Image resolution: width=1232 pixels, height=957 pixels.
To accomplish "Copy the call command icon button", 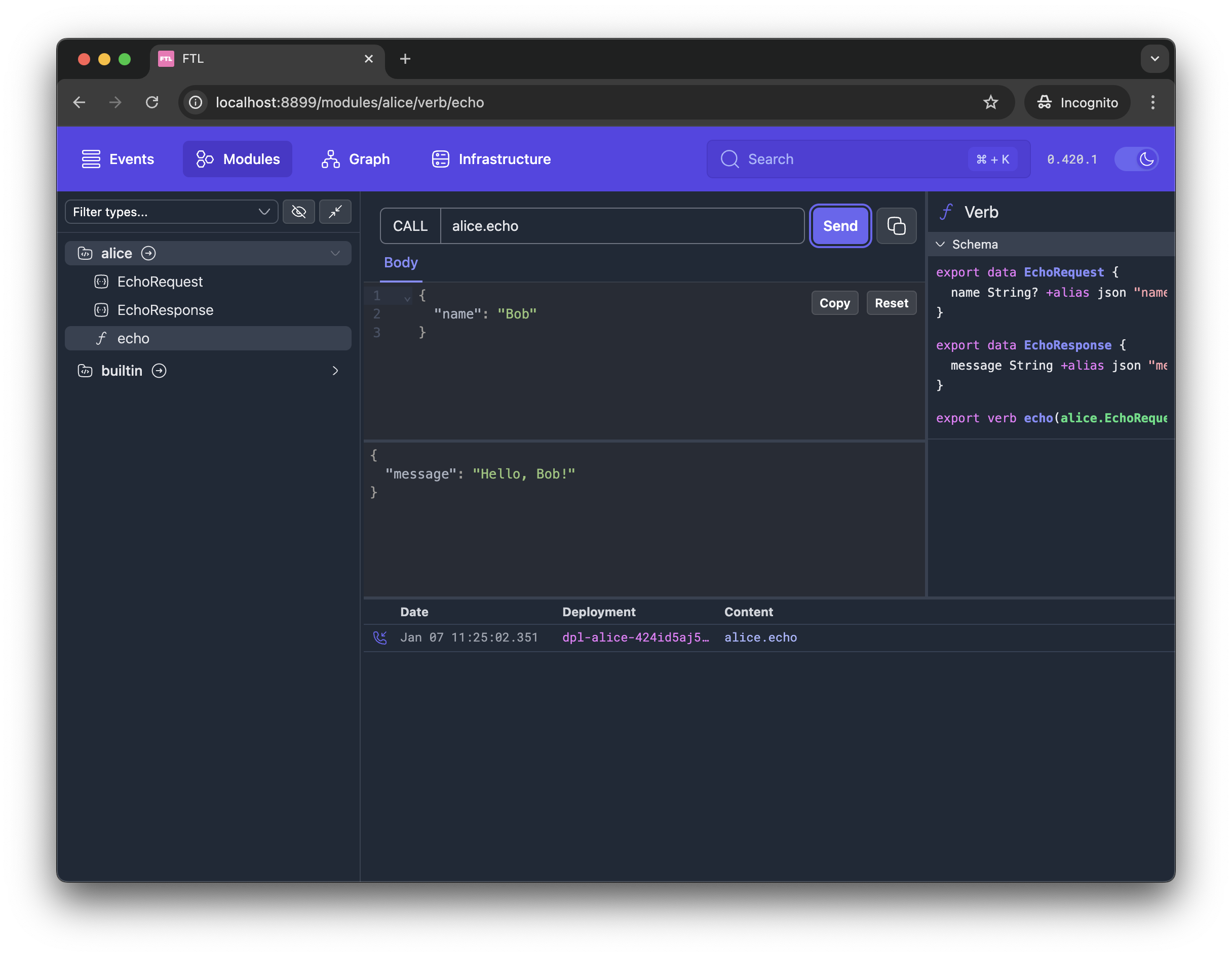I will pyautogui.click(x=896, y=225).
